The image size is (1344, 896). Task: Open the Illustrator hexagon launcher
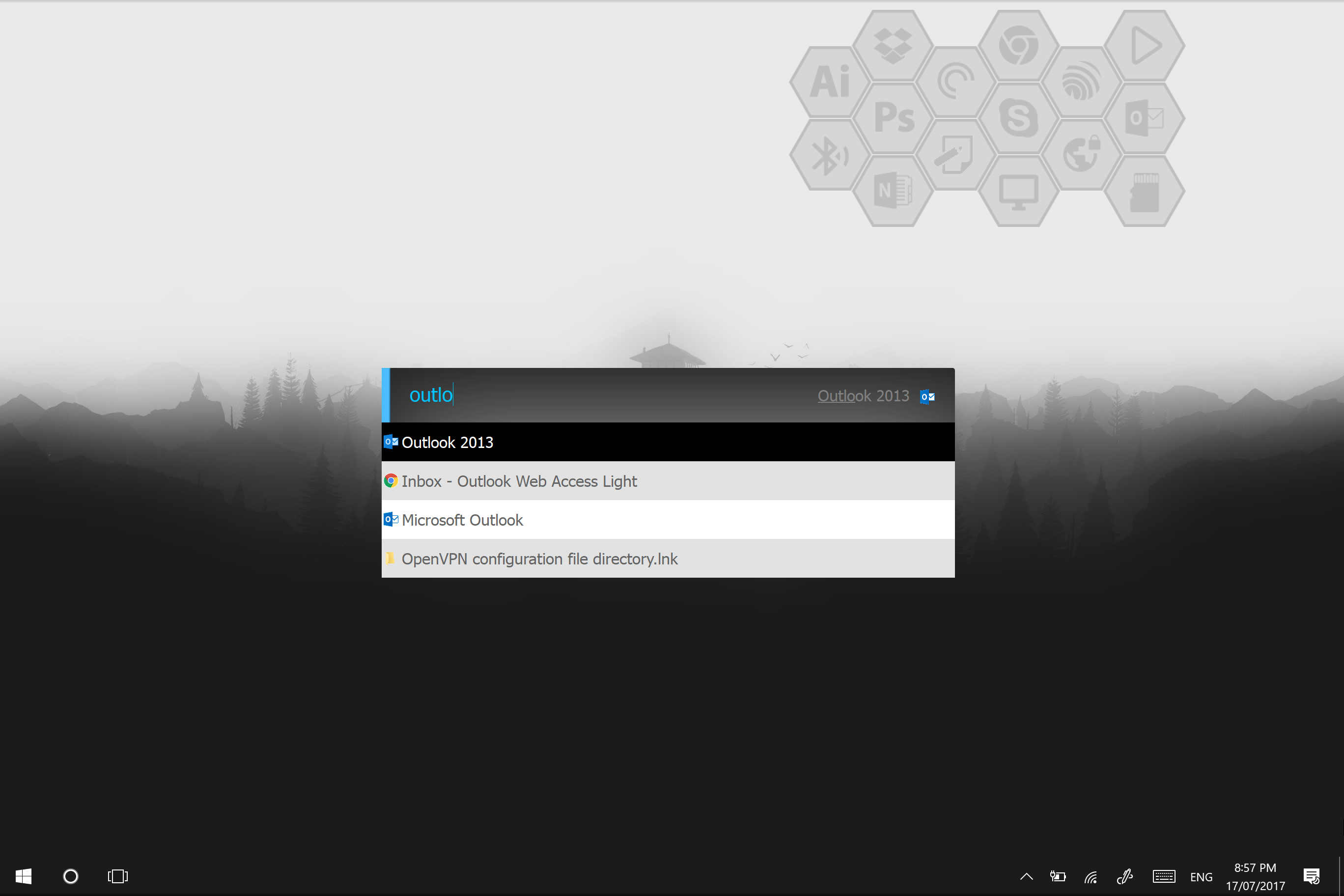tap(830, 81)
